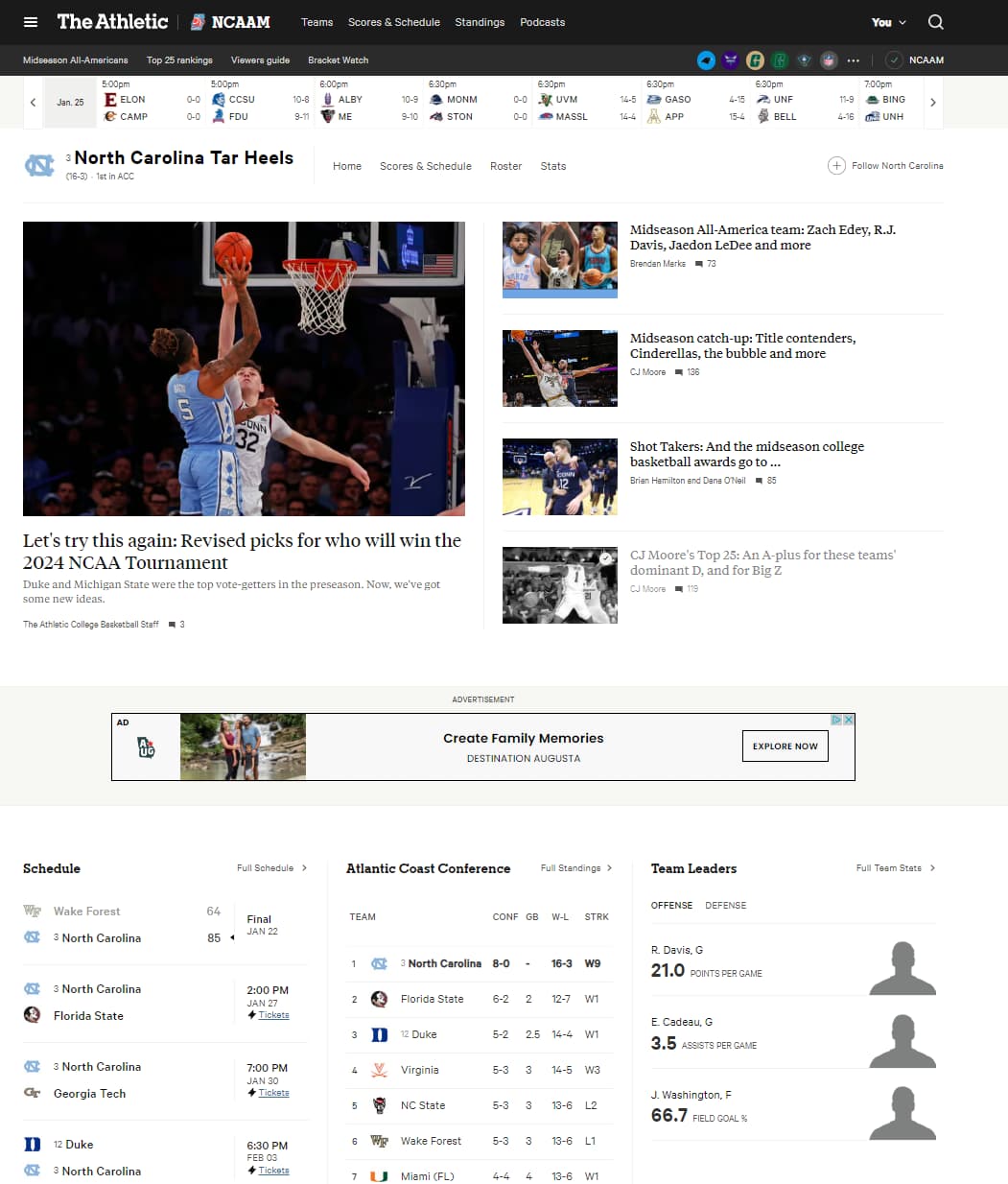Open Standings in top navigation

coord(480,22)
